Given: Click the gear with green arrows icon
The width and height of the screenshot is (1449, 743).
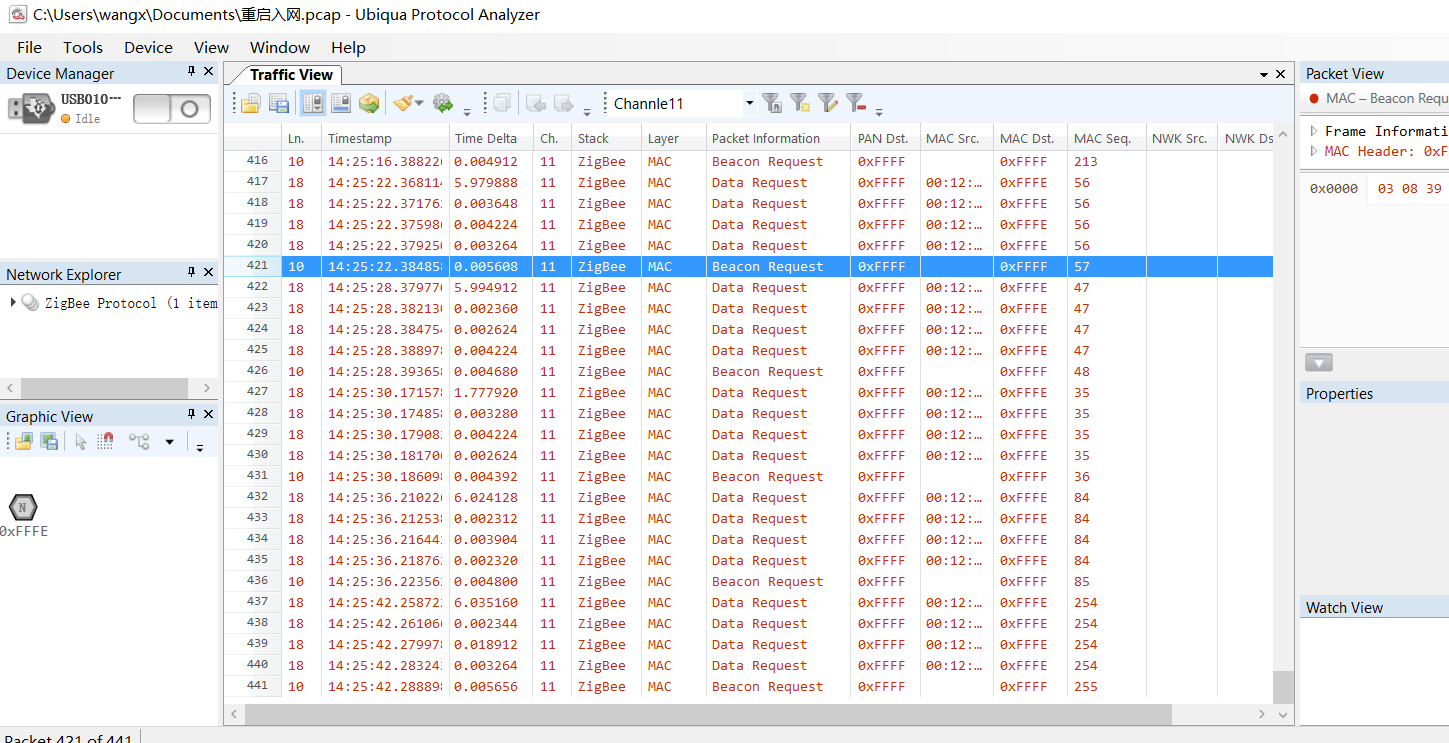Looking at the screenshot, I should click(x=442, y=103).
